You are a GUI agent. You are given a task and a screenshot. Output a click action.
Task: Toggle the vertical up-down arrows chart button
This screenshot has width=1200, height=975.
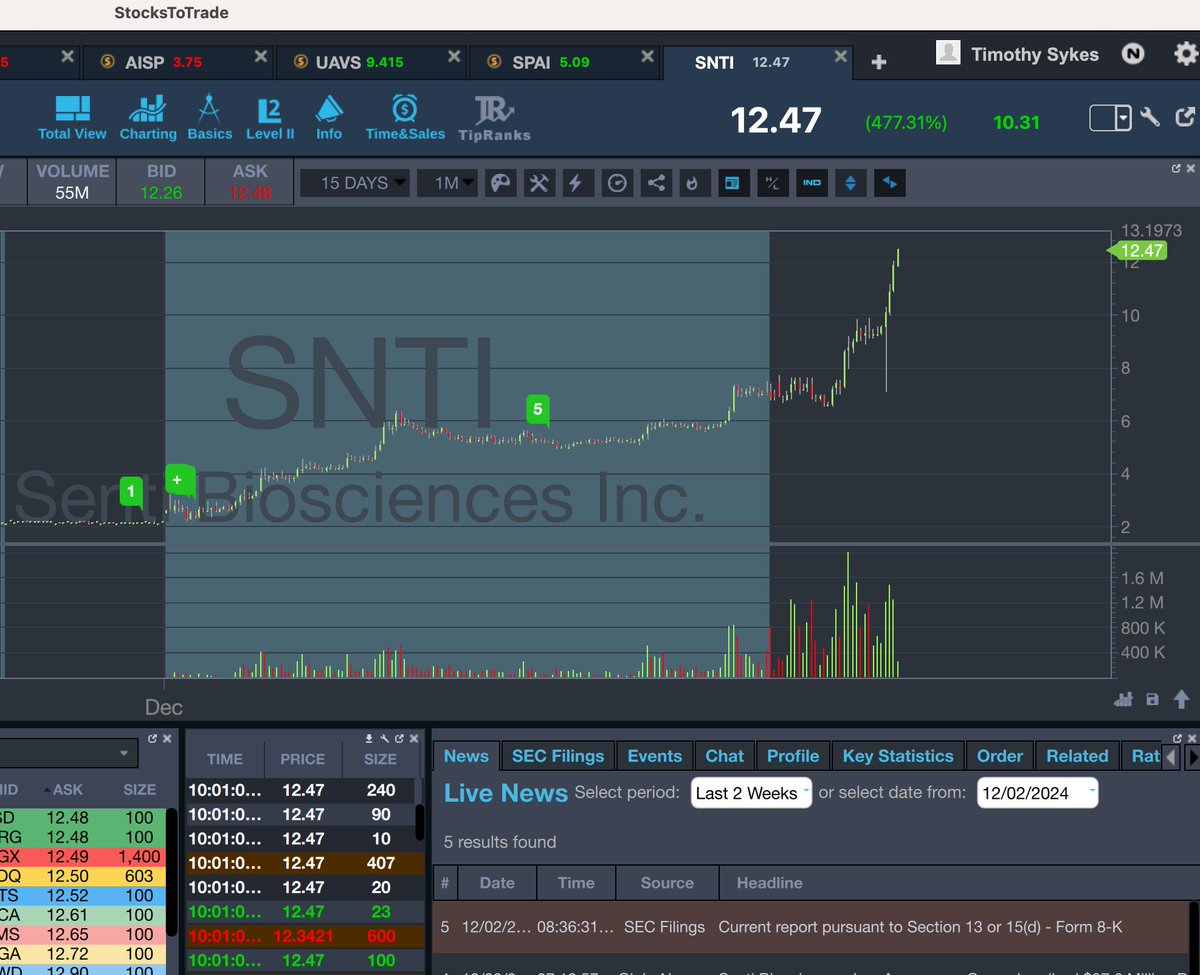click(x=850, y=183)
